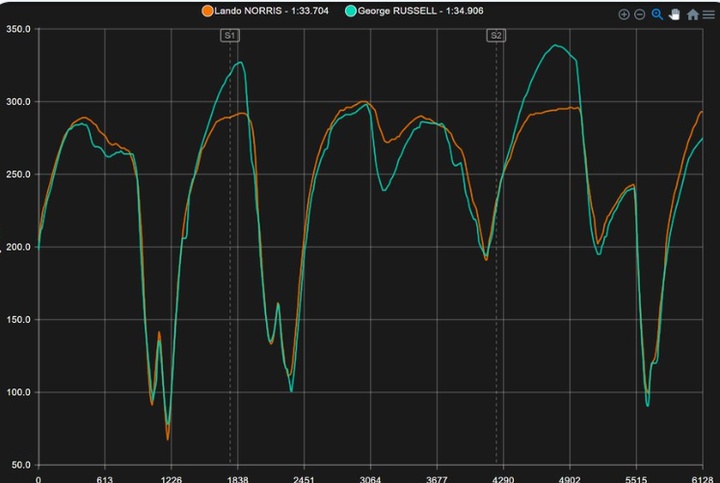Screen dimensions: 720x483
Task: Click the S2 sector marker label
Action: click(496, 35)
